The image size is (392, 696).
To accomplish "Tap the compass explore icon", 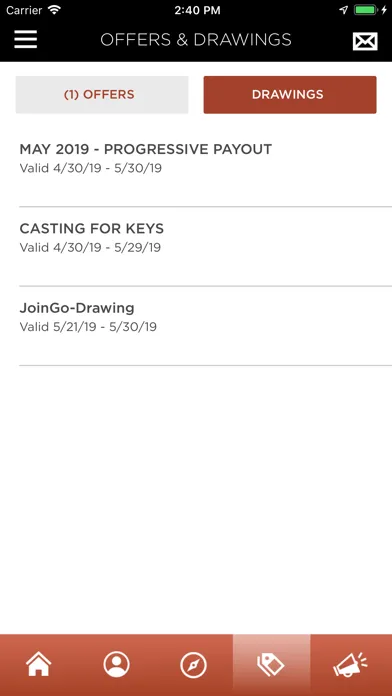I will click(194, 666).
